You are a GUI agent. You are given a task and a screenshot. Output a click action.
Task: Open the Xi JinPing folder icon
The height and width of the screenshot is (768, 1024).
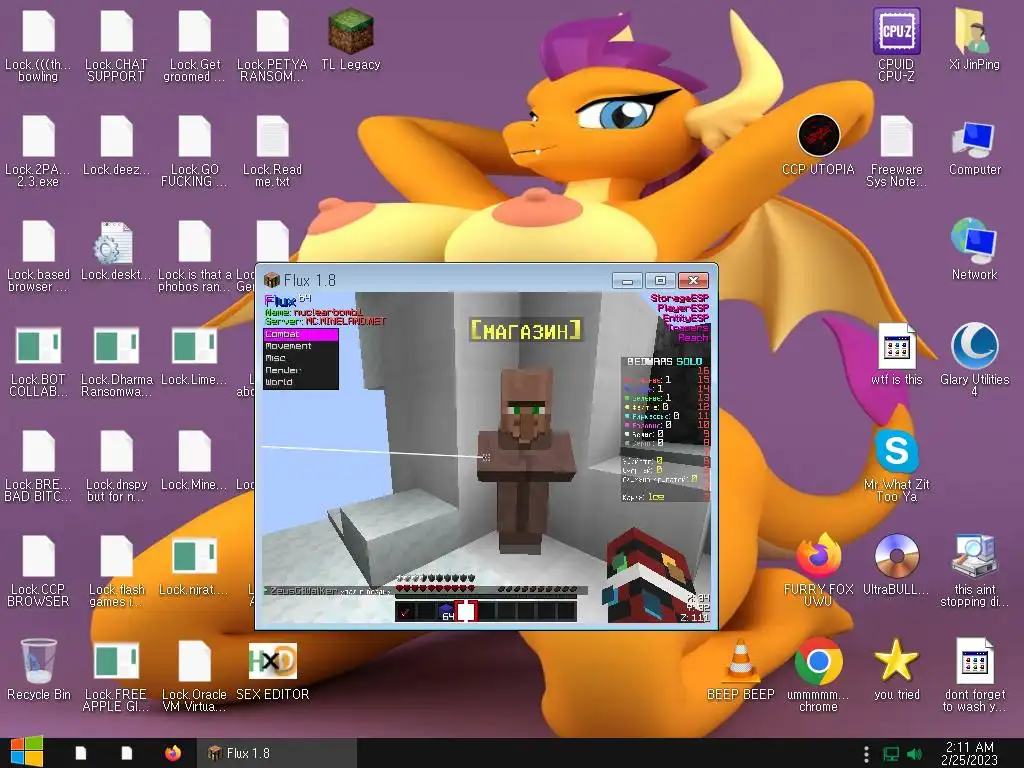pyautogui.click(x=974, y=31)
